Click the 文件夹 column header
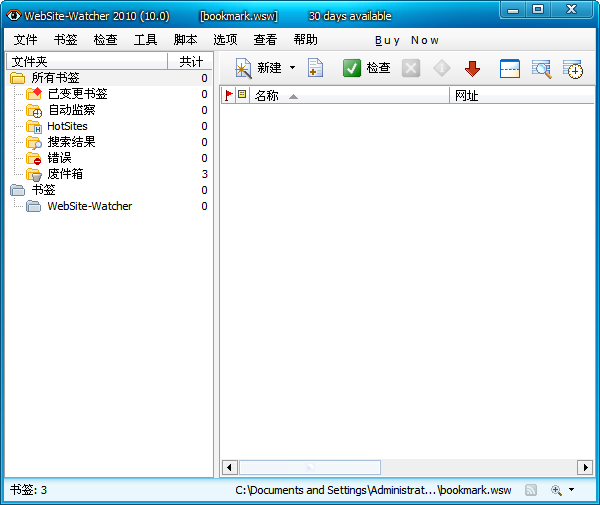 click(x=87, y=61)
